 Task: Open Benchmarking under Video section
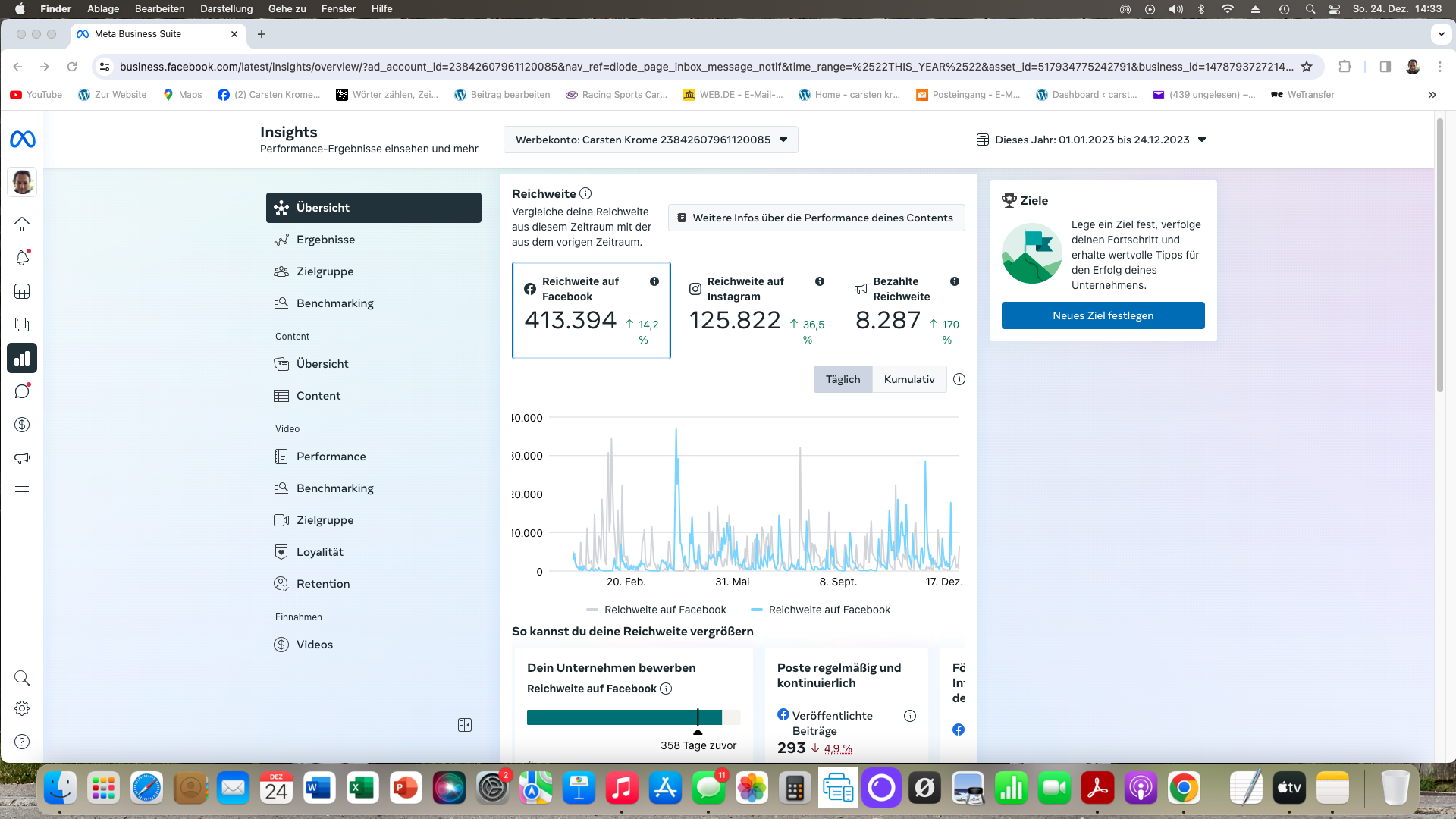point(374,488)
